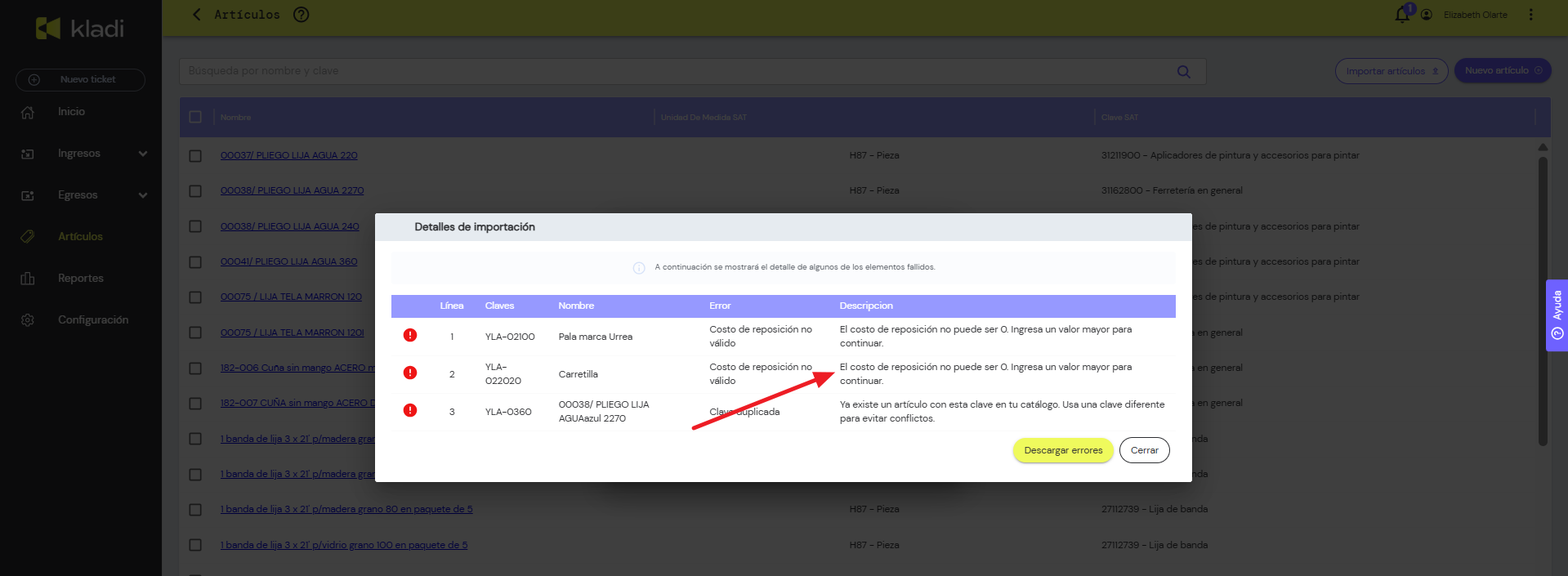Click the Elizabeth Olarte user name
Screen dimensions: 1568x576
pyautogui.click(x=1475, y=15)
